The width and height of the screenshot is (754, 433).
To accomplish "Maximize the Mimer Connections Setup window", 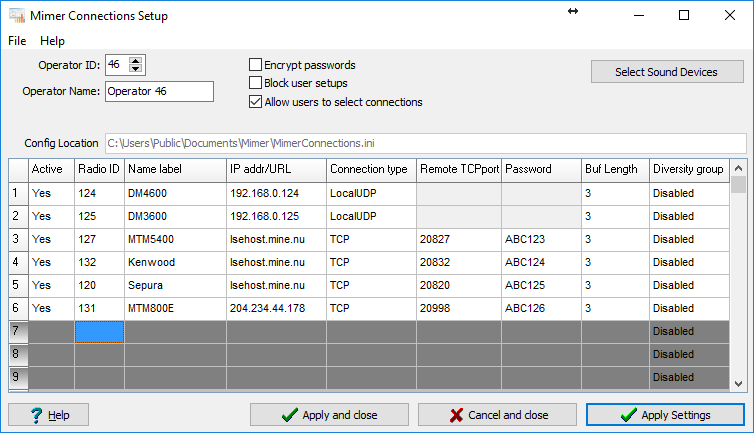I will (x=684, y=15).
